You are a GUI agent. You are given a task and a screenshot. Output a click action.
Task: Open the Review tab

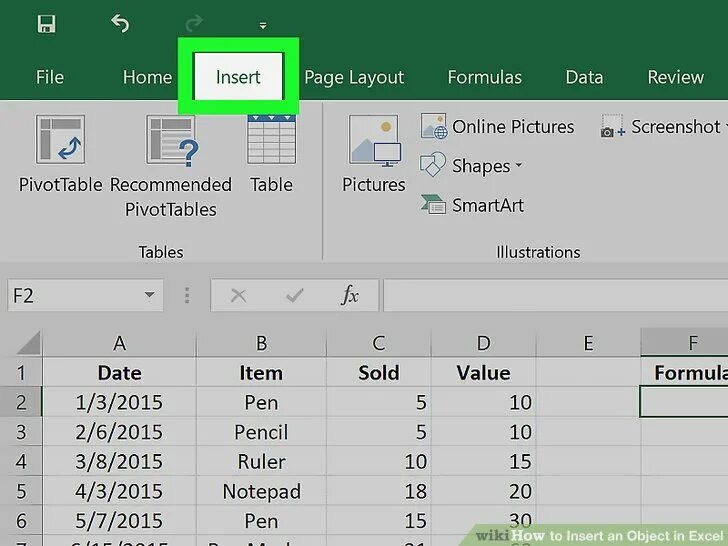[x=676, y=77]
